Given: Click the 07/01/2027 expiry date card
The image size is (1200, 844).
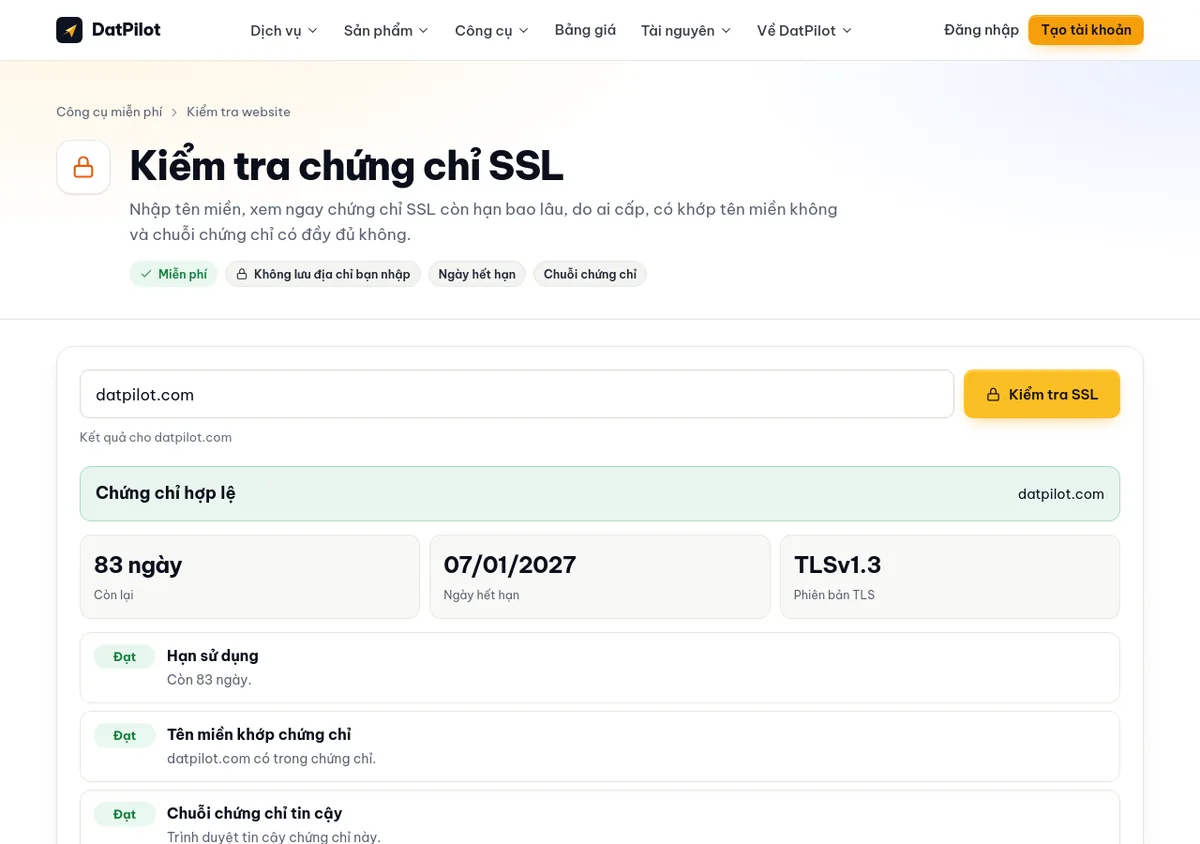Looking at the screenshot, I should [600, 577].
